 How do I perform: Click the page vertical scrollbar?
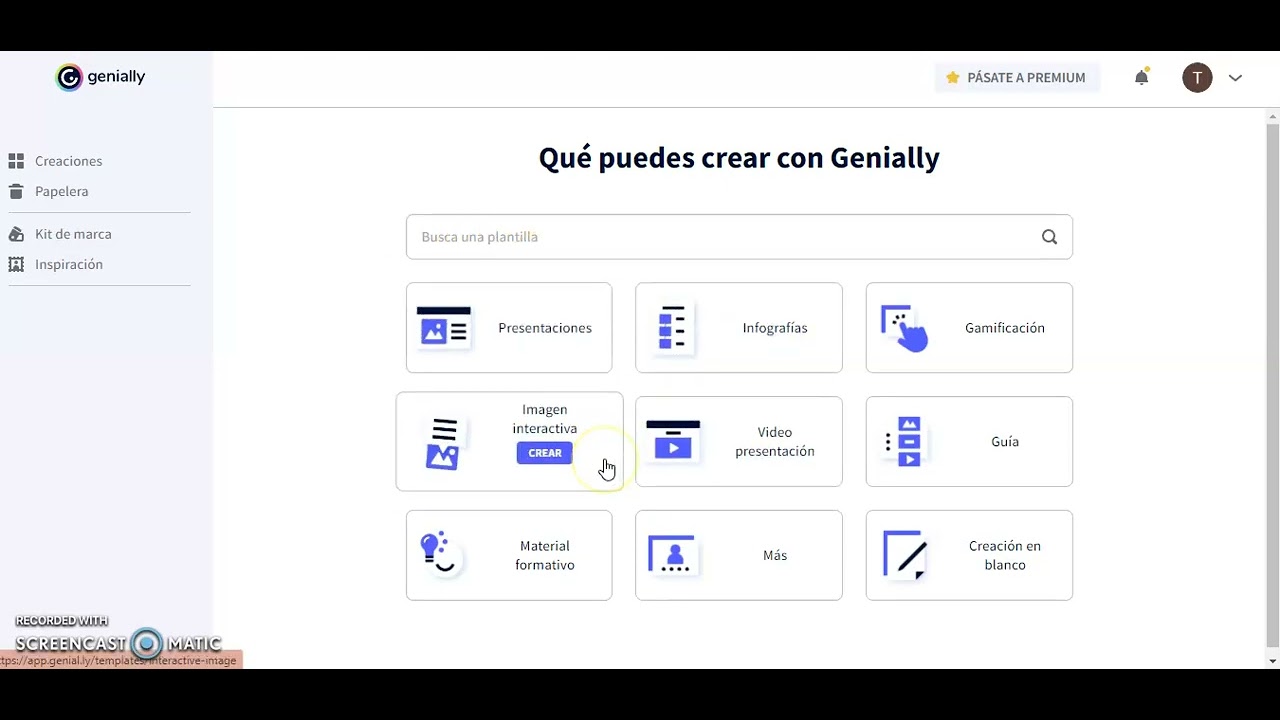(x=1272, y=385)
